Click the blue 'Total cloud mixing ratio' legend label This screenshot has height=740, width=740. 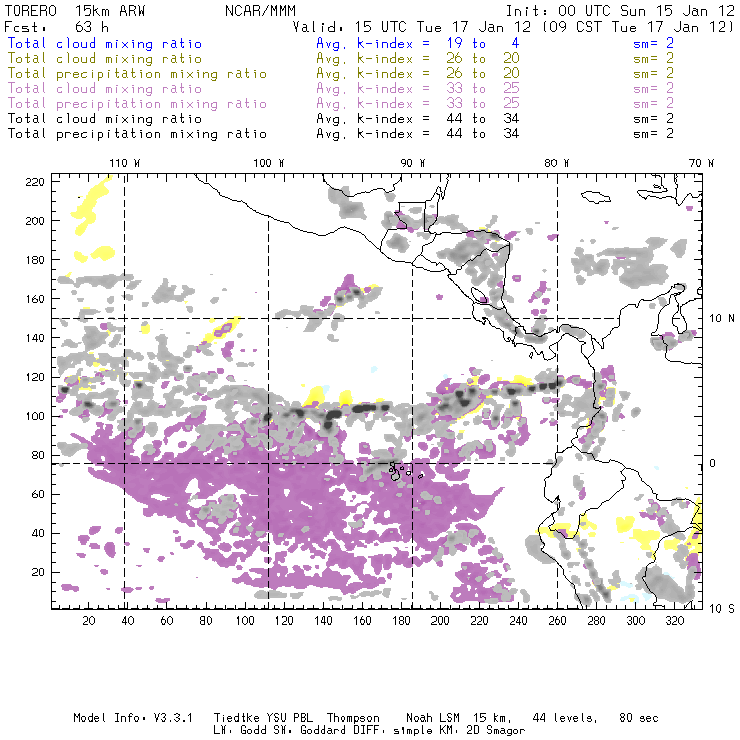(x=105, y=43)
